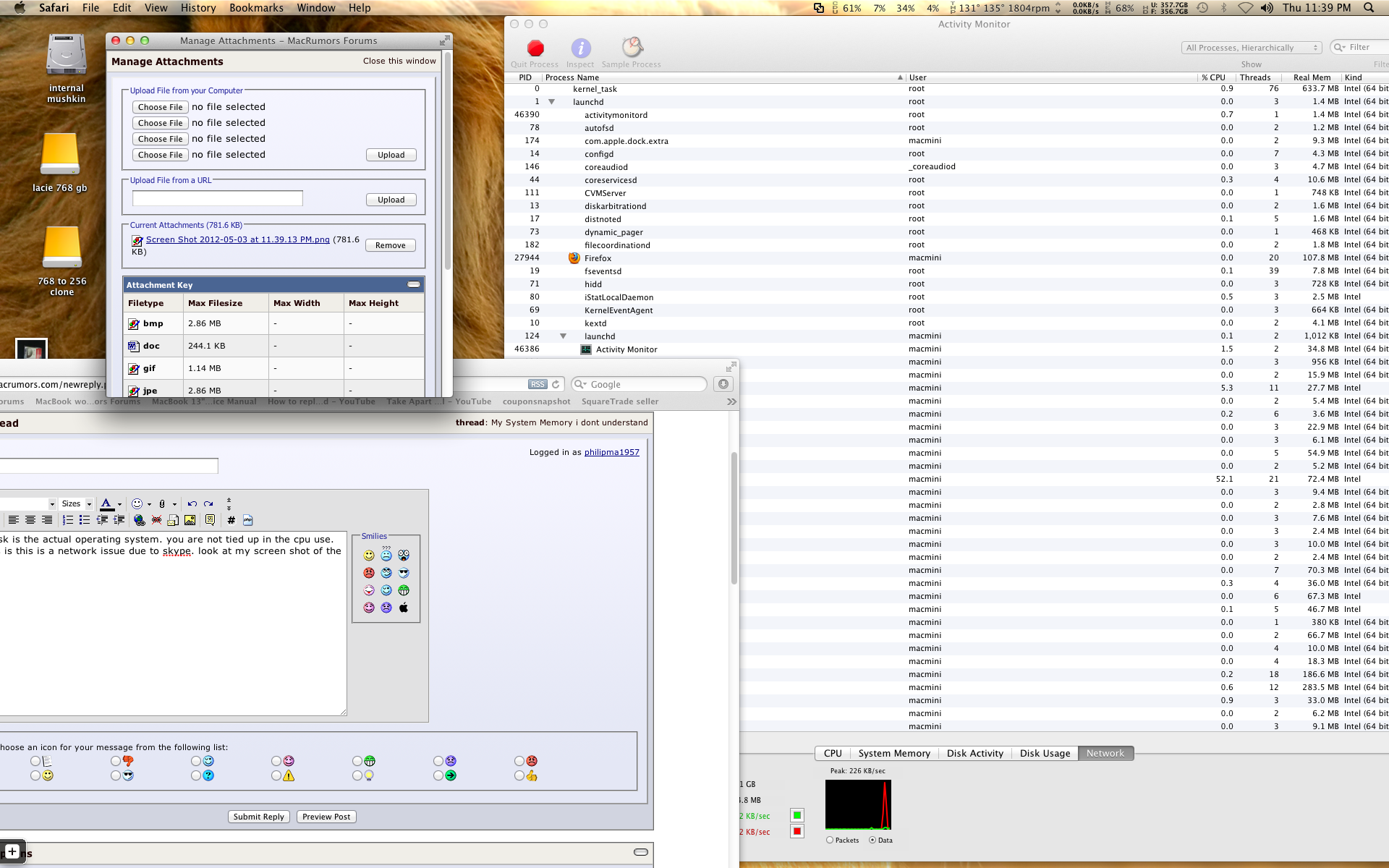
Task: Insert an ordered numbered list
Action: tap(67, 520)
